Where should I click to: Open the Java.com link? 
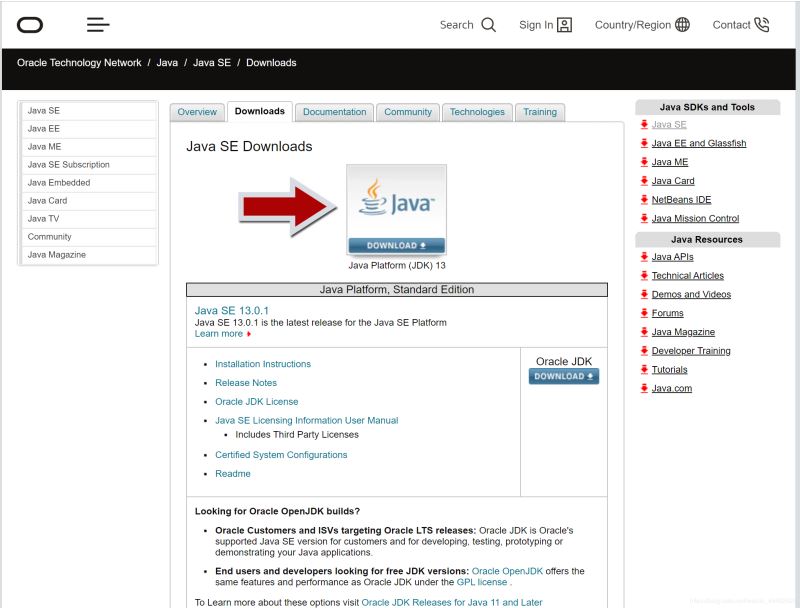coord(671,388)
